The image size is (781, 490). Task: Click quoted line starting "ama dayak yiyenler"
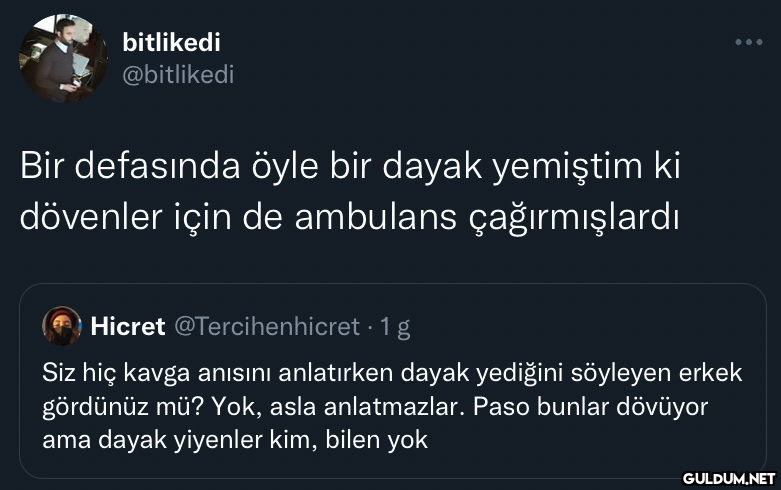point(235,439)
